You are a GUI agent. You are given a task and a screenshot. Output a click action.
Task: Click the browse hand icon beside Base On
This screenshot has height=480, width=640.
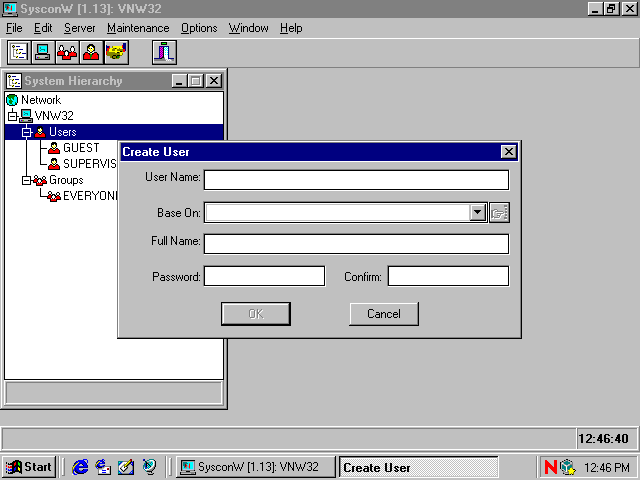pos(499,213)
